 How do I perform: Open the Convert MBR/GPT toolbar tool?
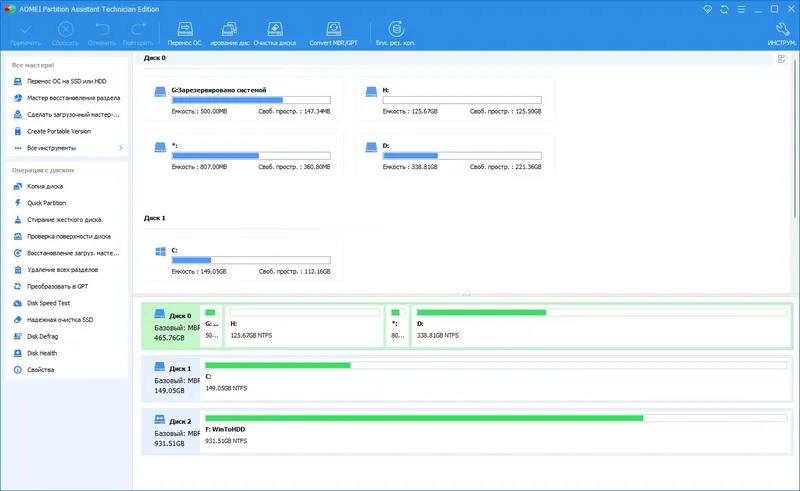click(x=334, y=34)
